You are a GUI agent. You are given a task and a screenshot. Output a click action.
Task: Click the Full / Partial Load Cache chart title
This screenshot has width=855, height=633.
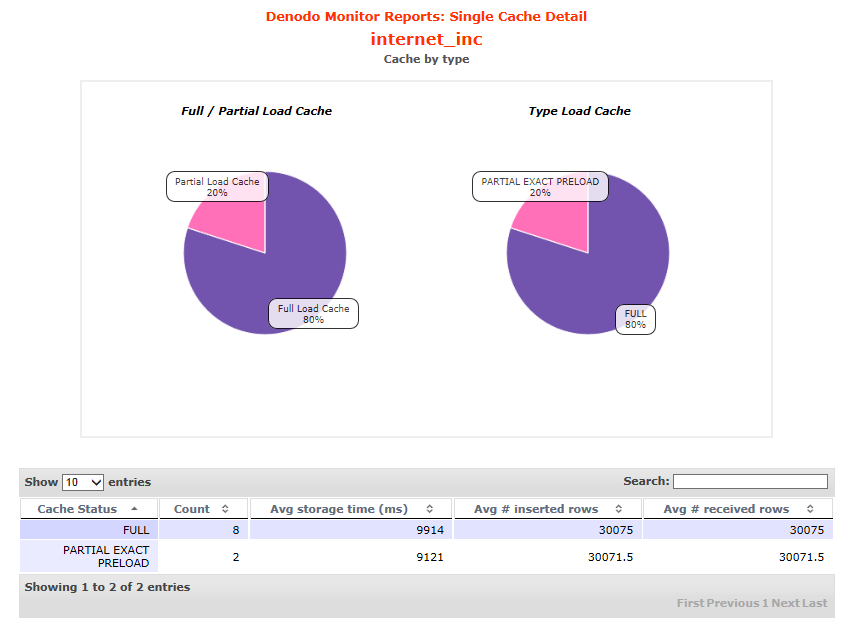[256, 111]
